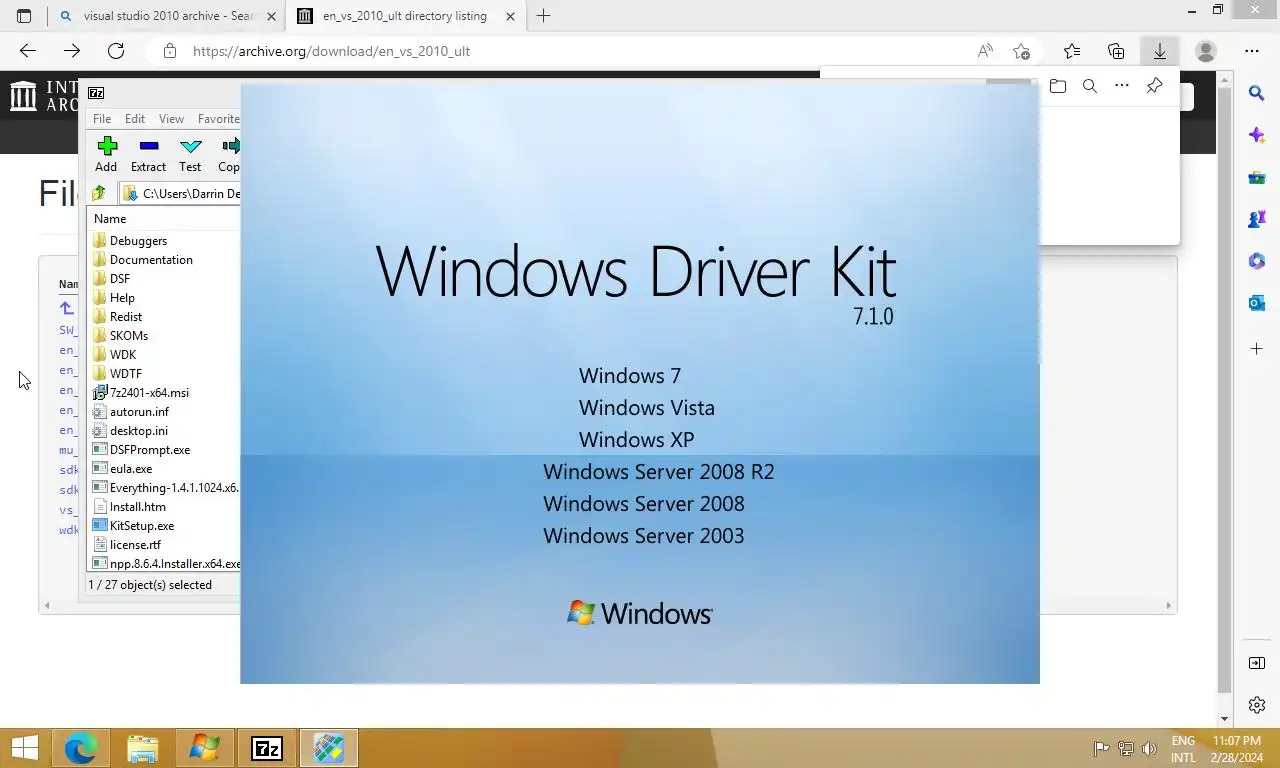The height and width of the screenshot is (768, 1280).
Task: Click the Add button in 7-Zip toolbar
Action: (106, 154)
